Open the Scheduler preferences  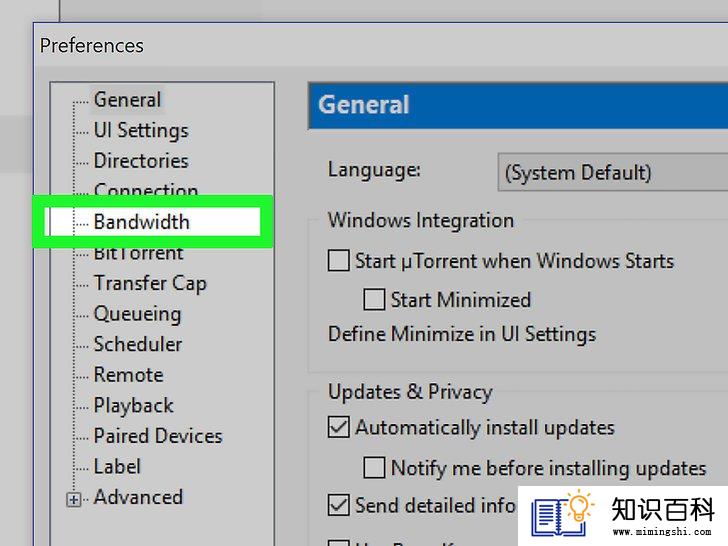tap(138, 344)
